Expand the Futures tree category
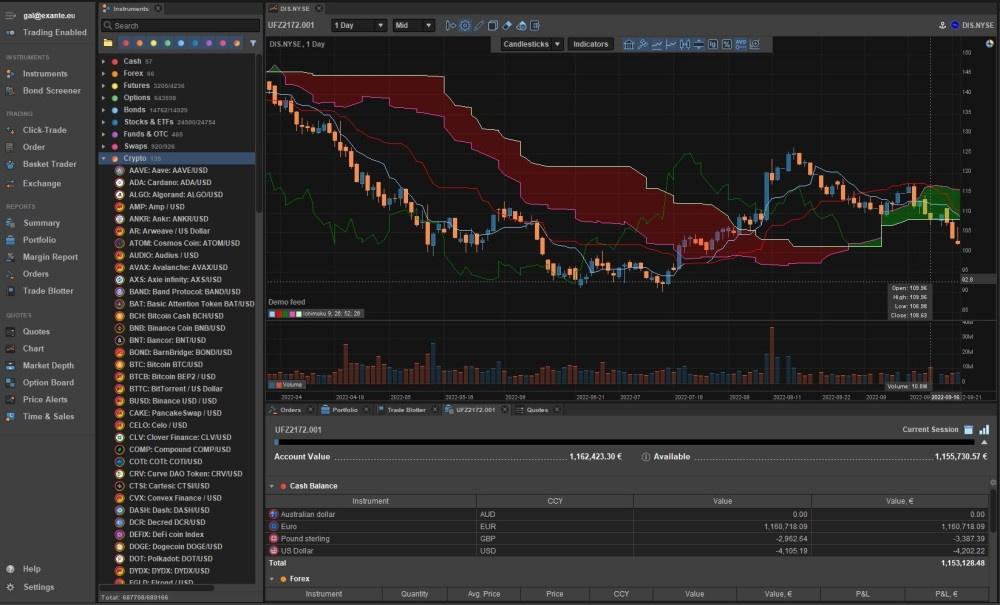Screen dimensions: 1000x605 coord(103,86)
